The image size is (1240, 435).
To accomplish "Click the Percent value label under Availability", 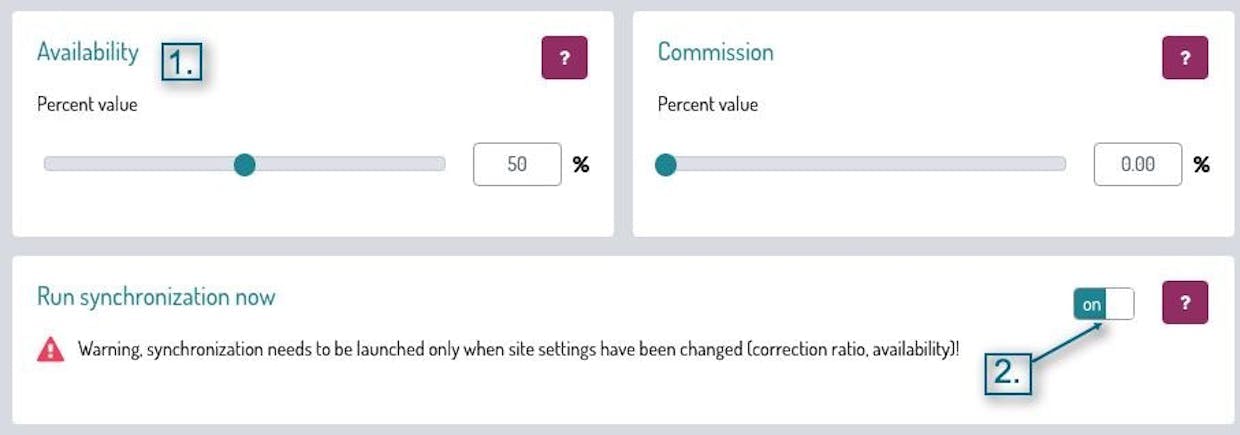I will pyautogui.click(x=87, y=104).
